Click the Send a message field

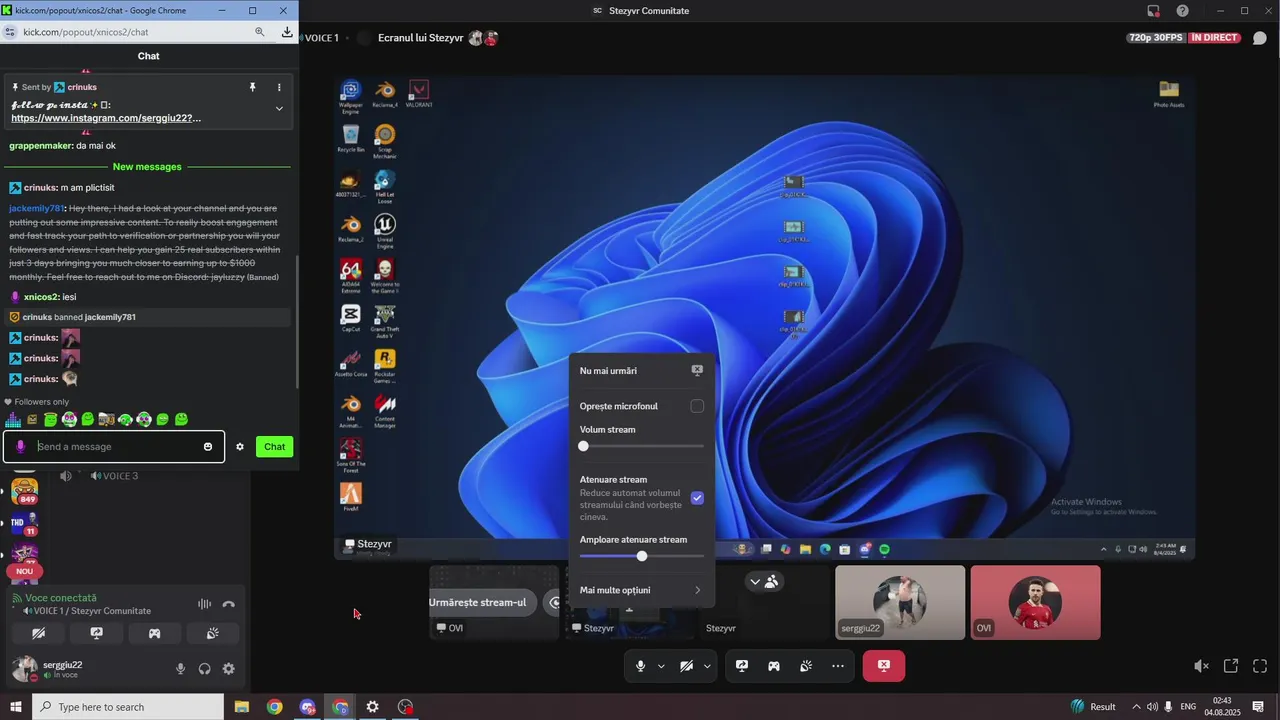tap(115, 447)
